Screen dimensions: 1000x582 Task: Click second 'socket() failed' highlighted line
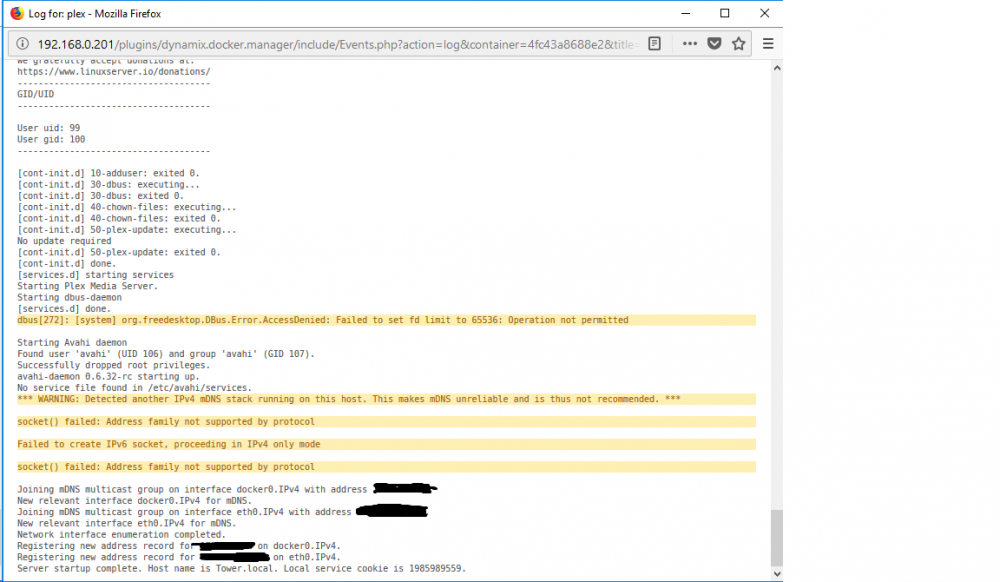tap(386, 467)
